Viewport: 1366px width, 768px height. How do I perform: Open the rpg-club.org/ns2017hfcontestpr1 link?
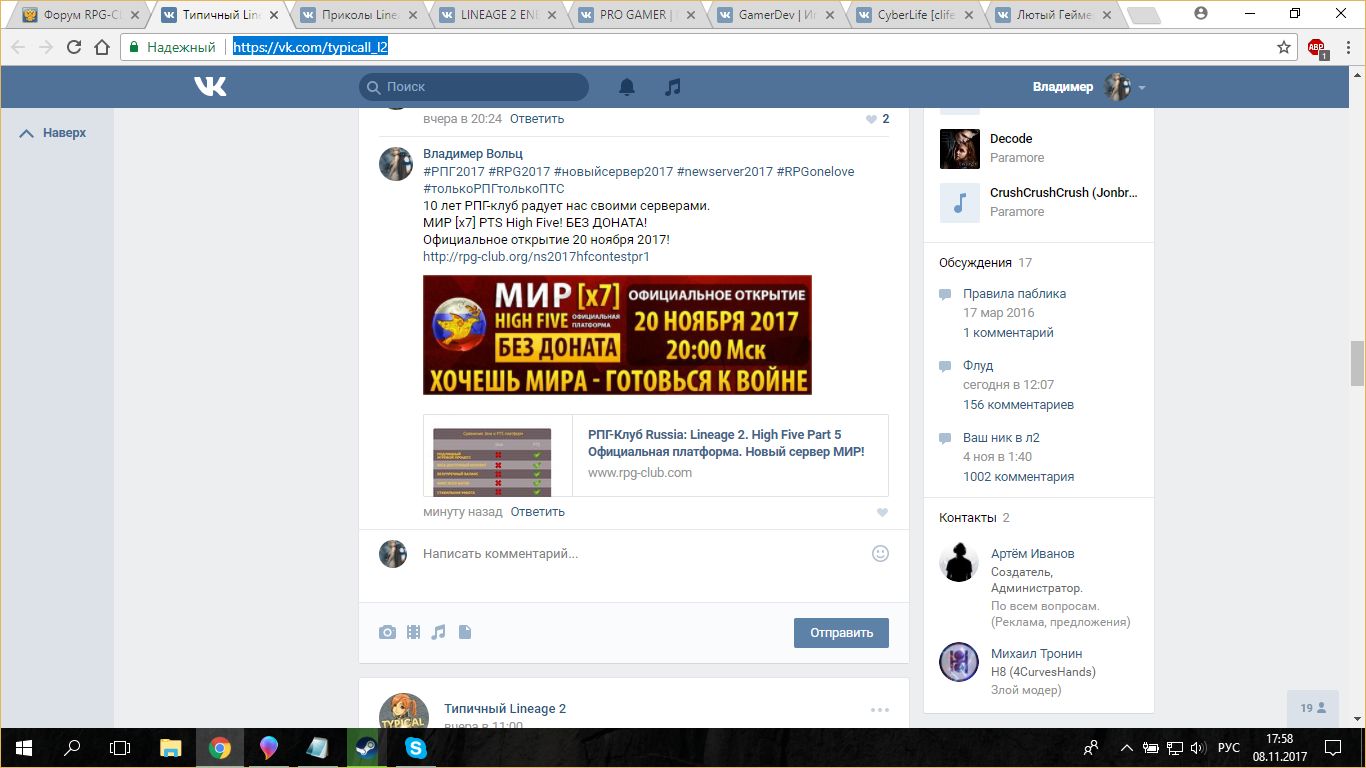[536, 257]
